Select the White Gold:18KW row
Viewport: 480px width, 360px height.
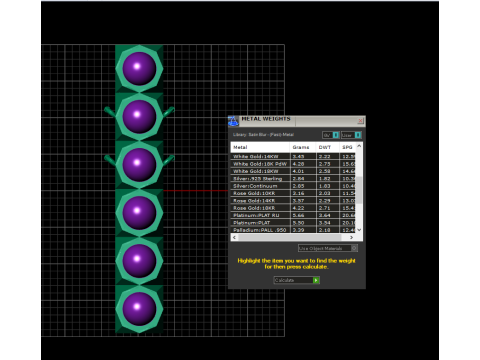tap(293, 171)
